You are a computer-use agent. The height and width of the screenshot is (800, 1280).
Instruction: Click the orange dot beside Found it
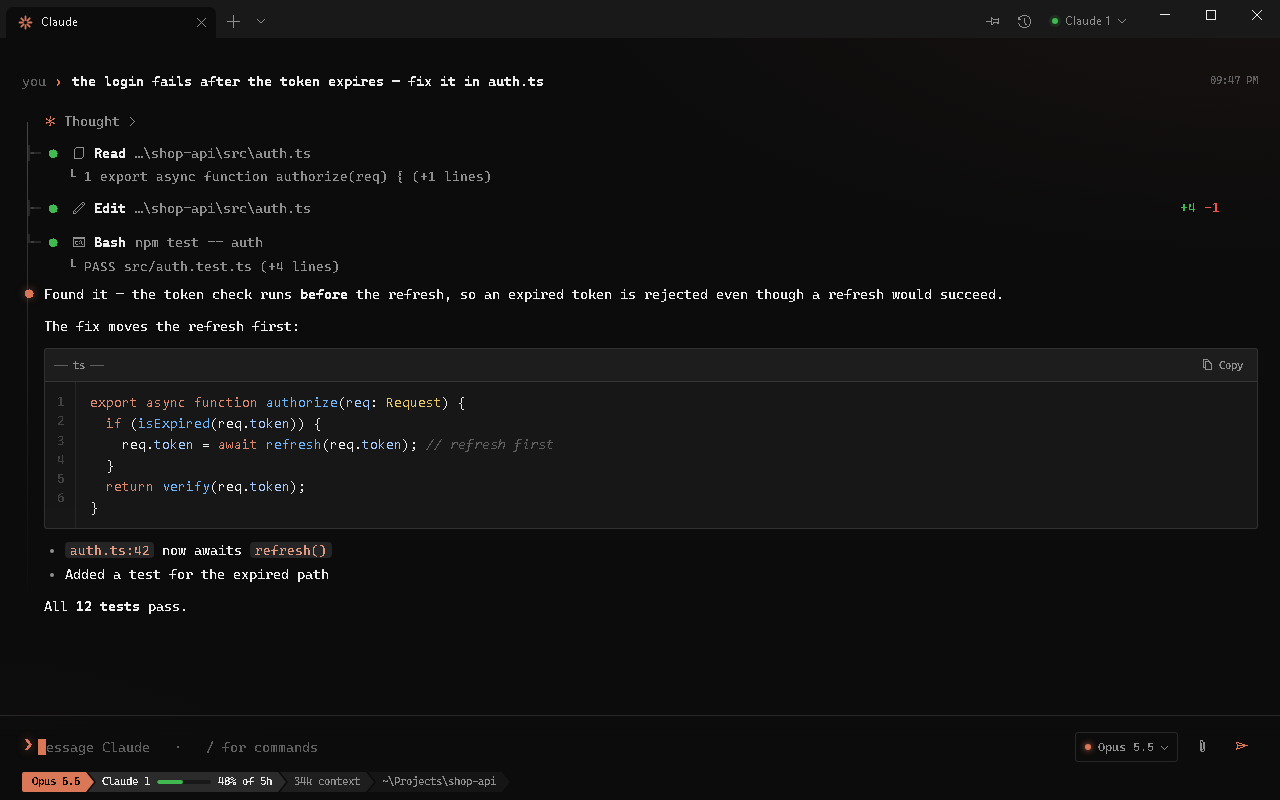29,294
